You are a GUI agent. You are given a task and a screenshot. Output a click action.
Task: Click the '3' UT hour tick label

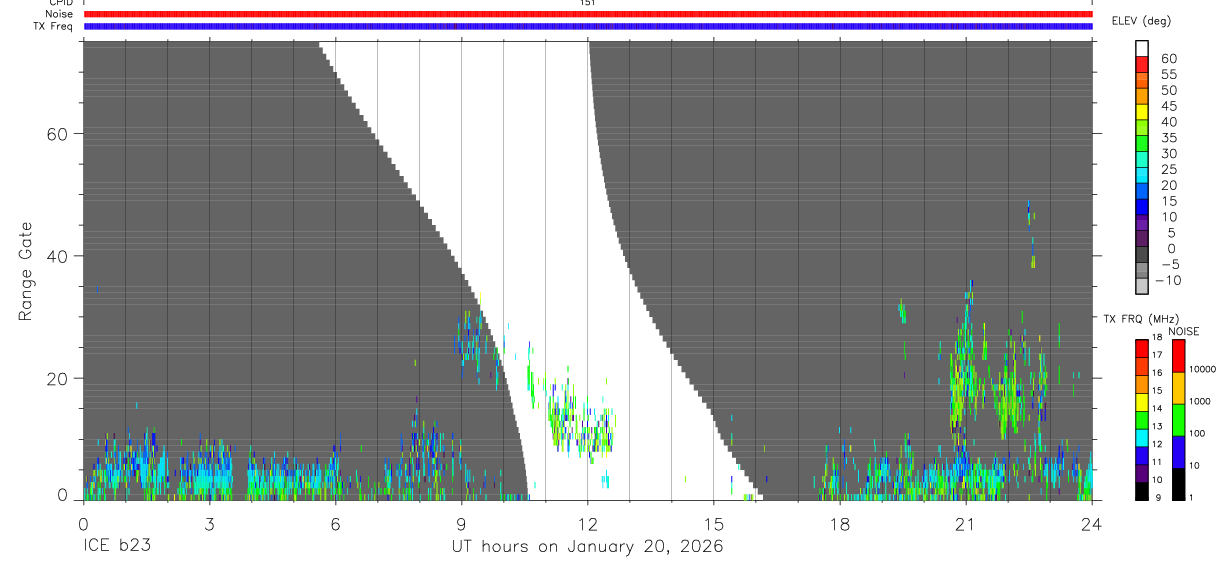click(209, 523)
